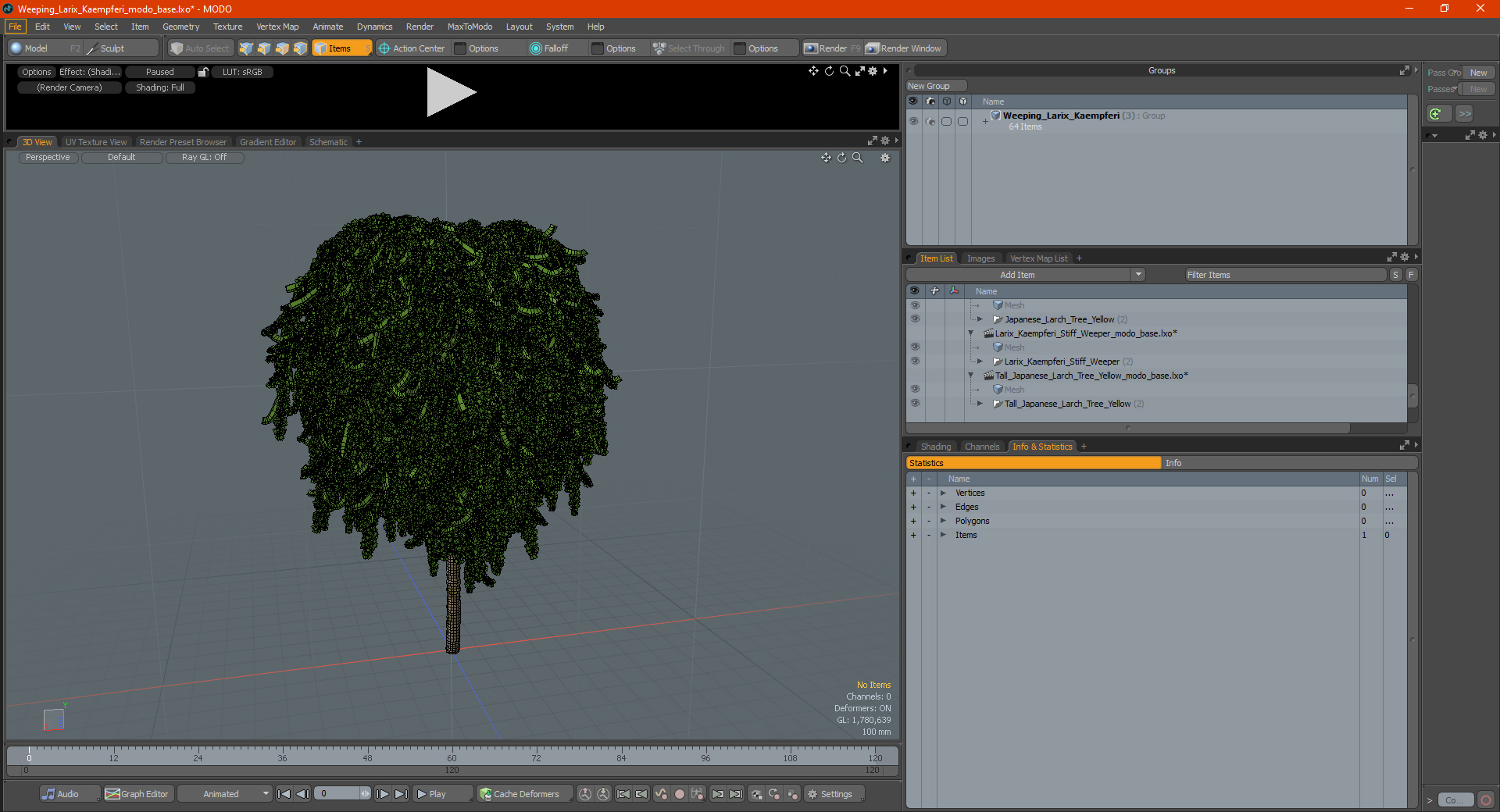Expand Polygons statistics row
The height and width of the screenshot is (812, 1500).
943,521
